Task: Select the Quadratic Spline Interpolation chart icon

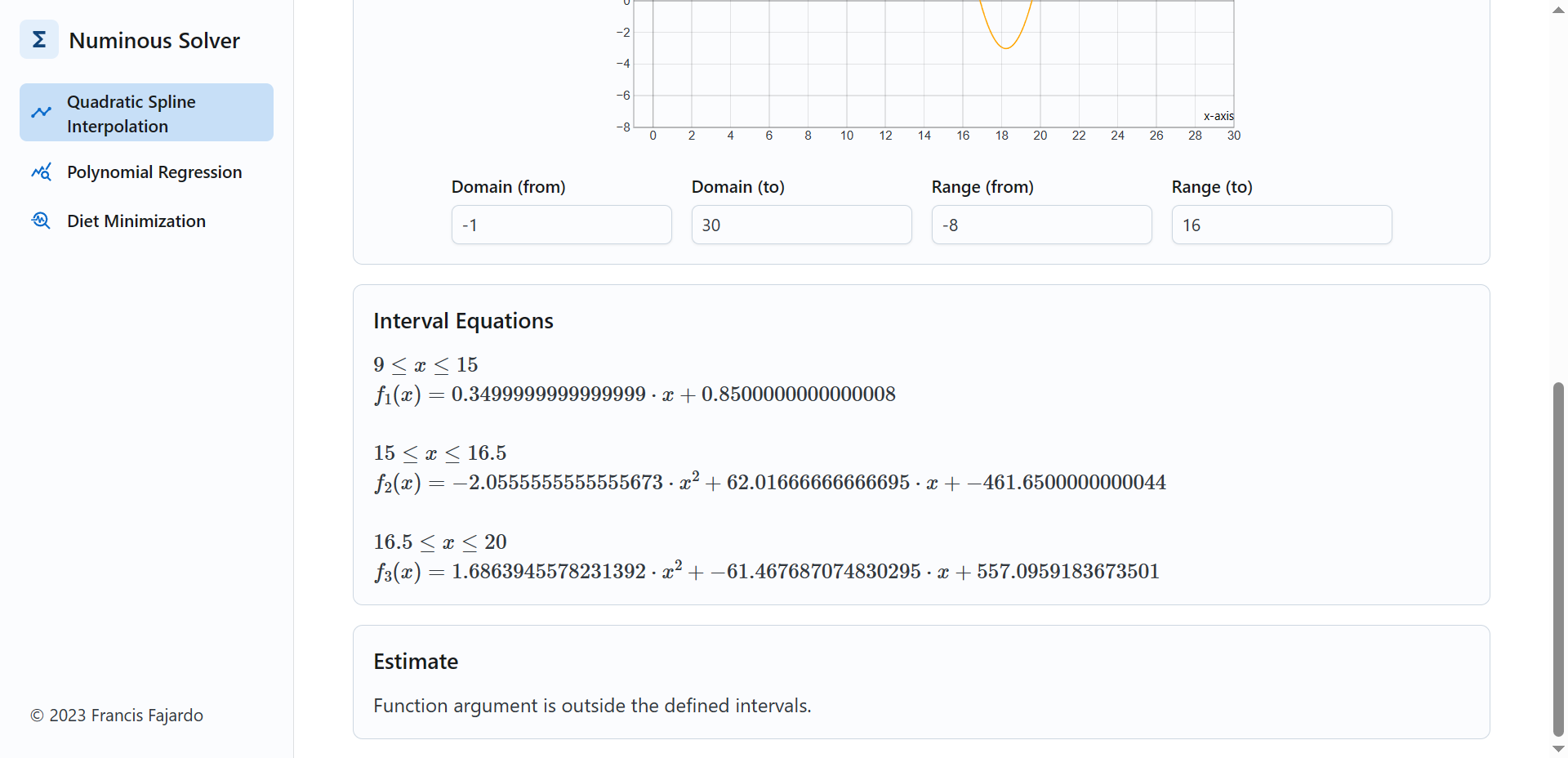Action: pos(42,112)
